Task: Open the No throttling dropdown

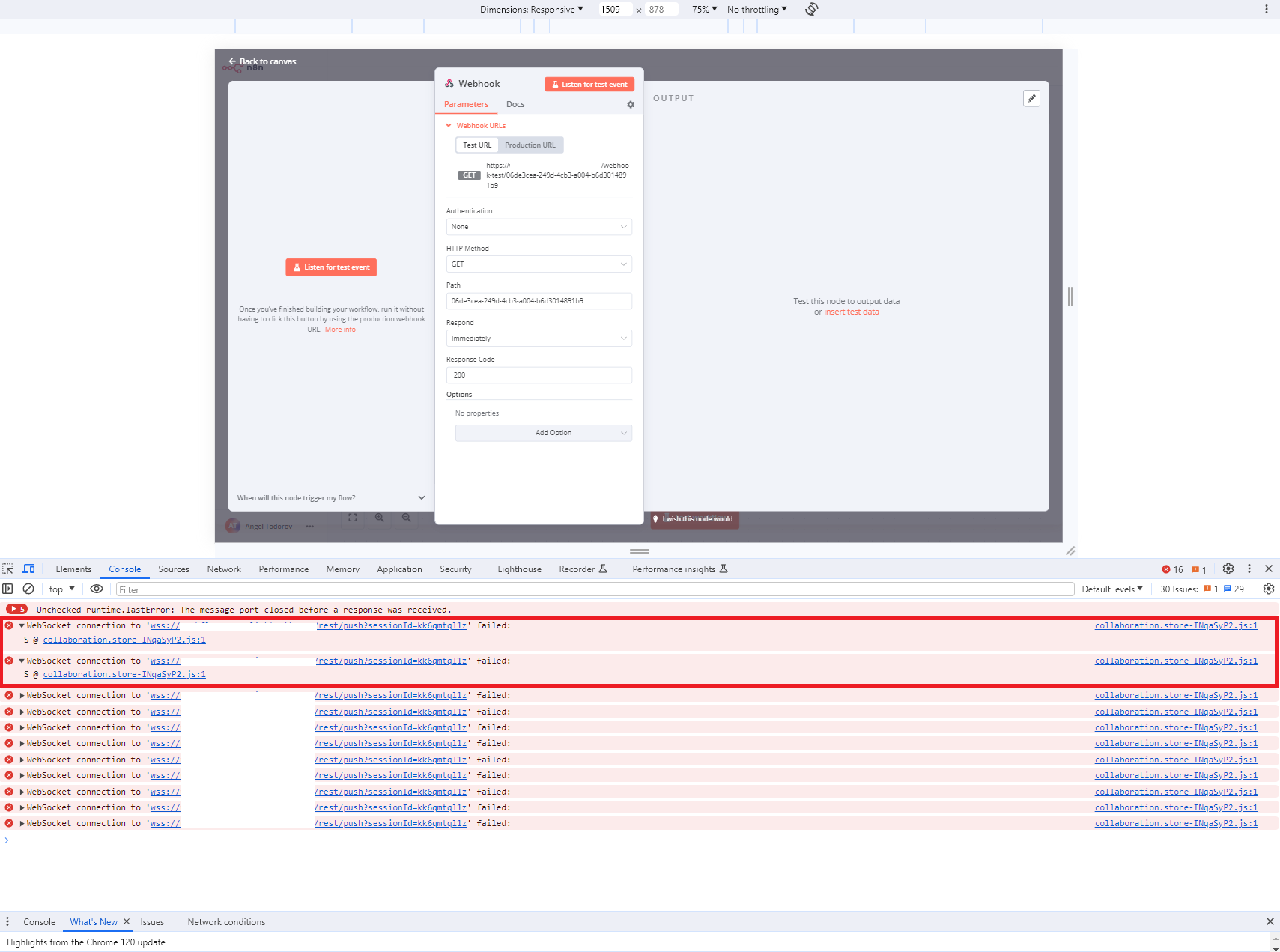Action: pos(757,10)
